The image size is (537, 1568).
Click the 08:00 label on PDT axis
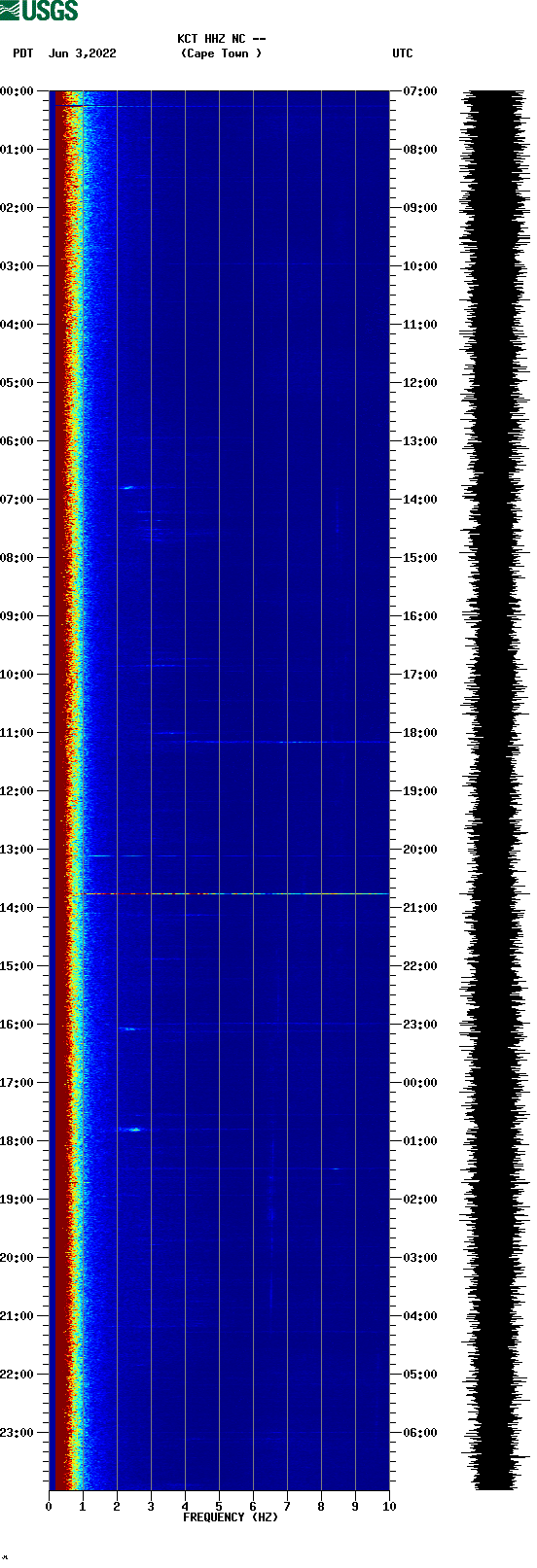coord(18,558)
